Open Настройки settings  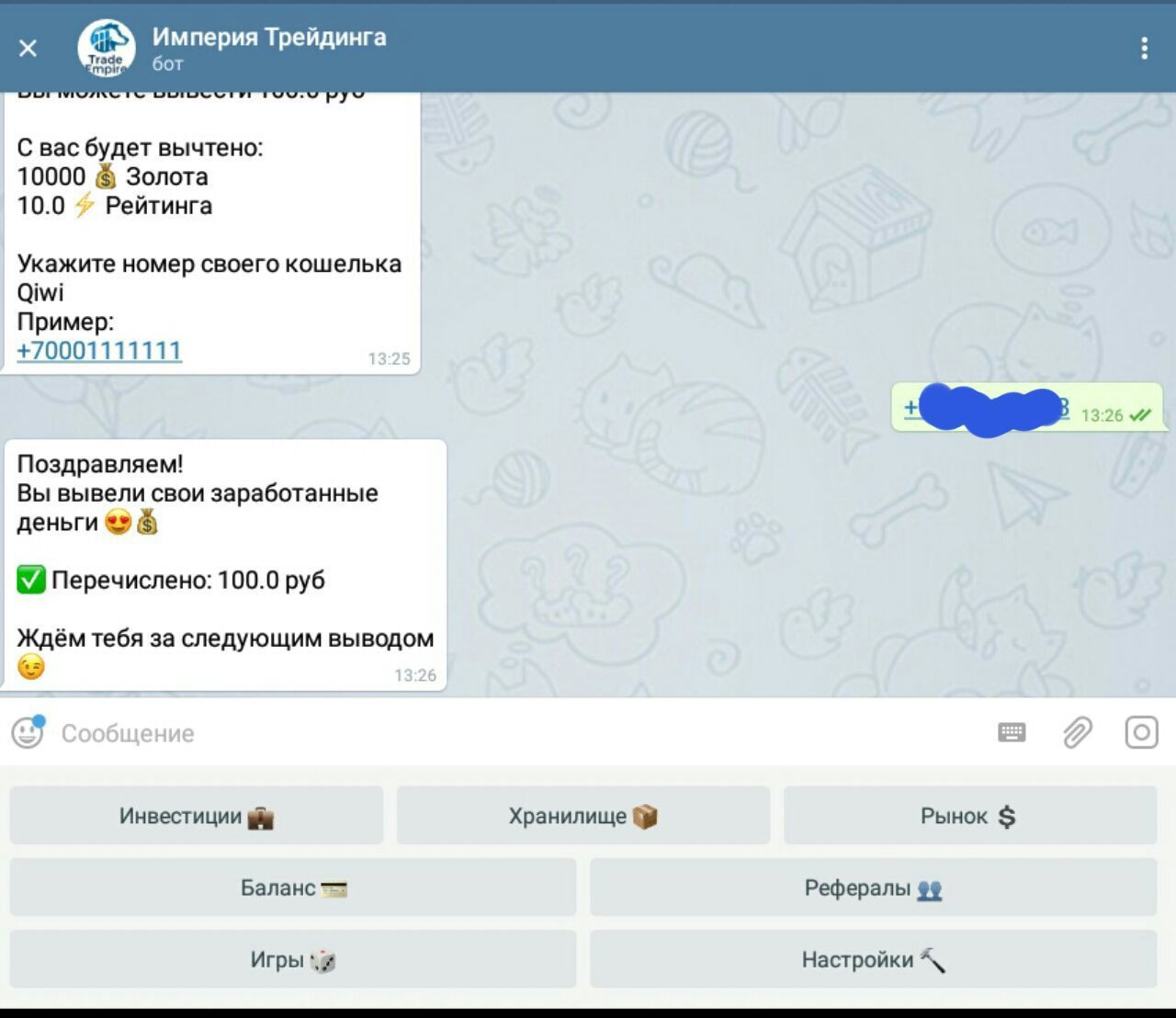874,958
